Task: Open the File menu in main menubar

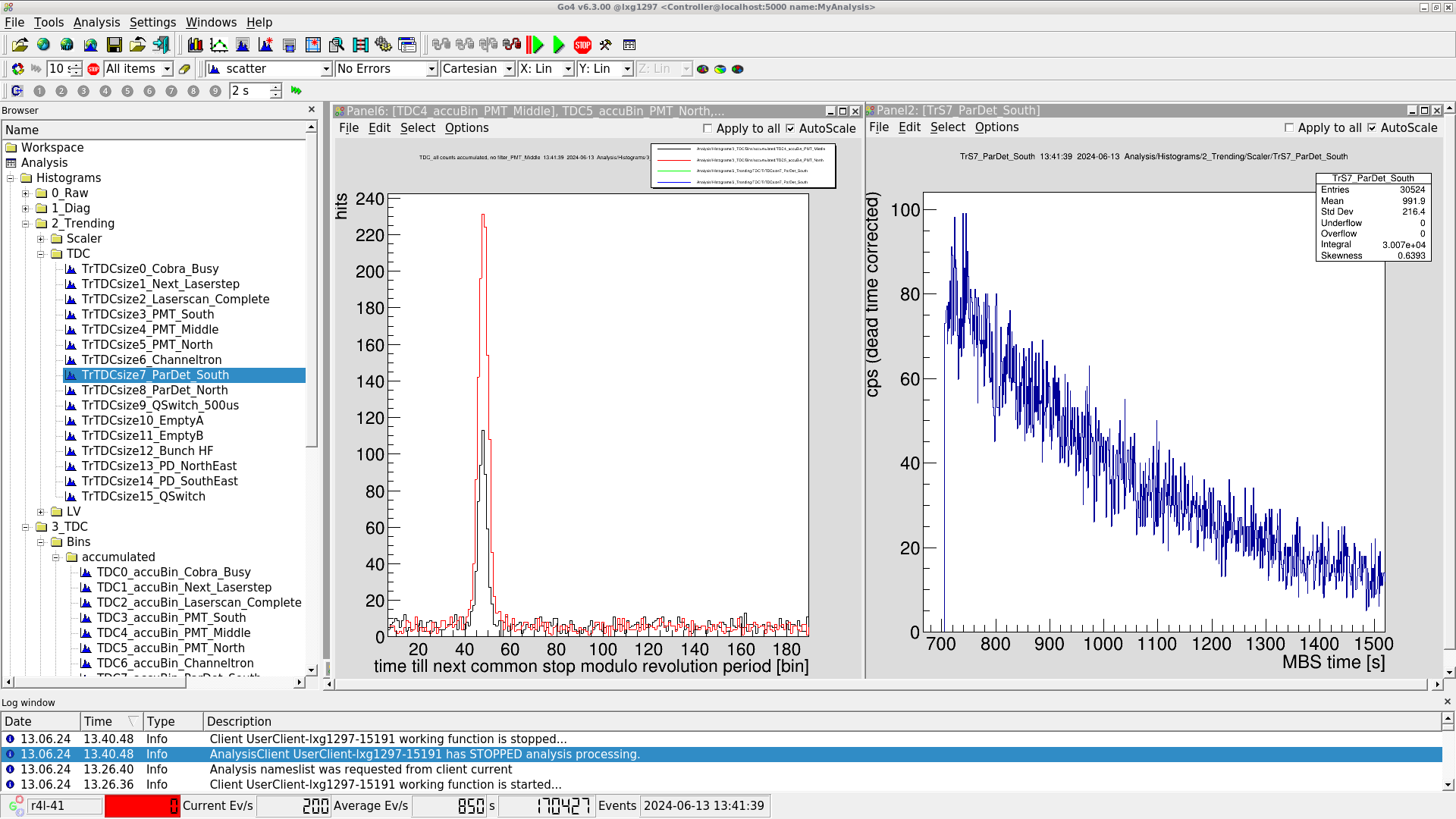Action: point(14,23)
